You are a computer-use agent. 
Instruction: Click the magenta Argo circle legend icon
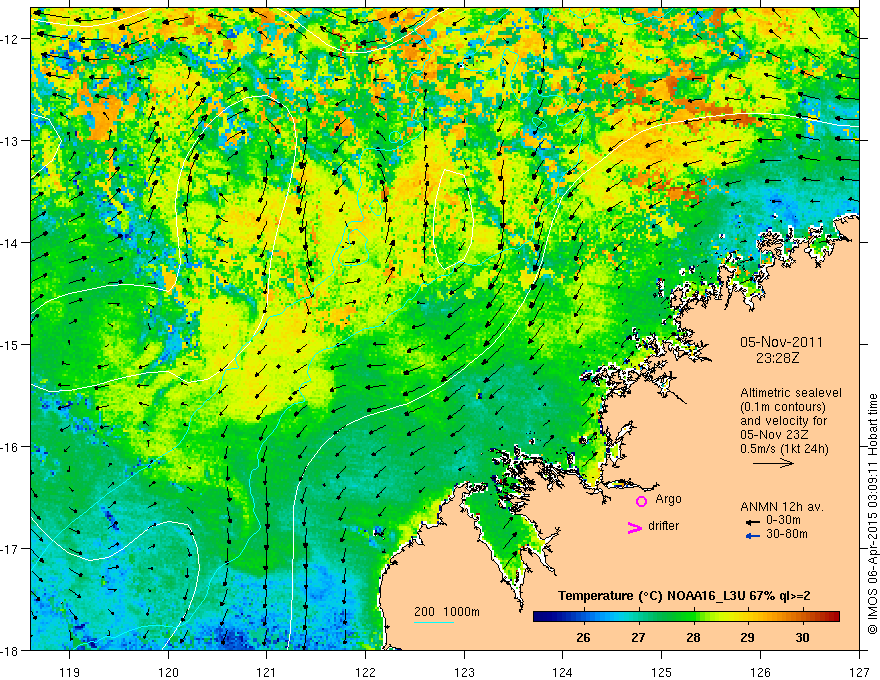pos(641,501)
